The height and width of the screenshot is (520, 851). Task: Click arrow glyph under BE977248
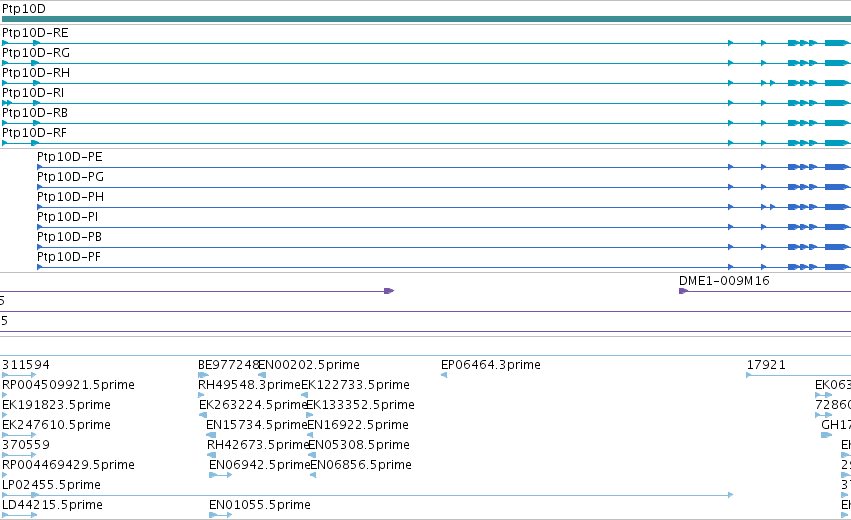[204, 375]
